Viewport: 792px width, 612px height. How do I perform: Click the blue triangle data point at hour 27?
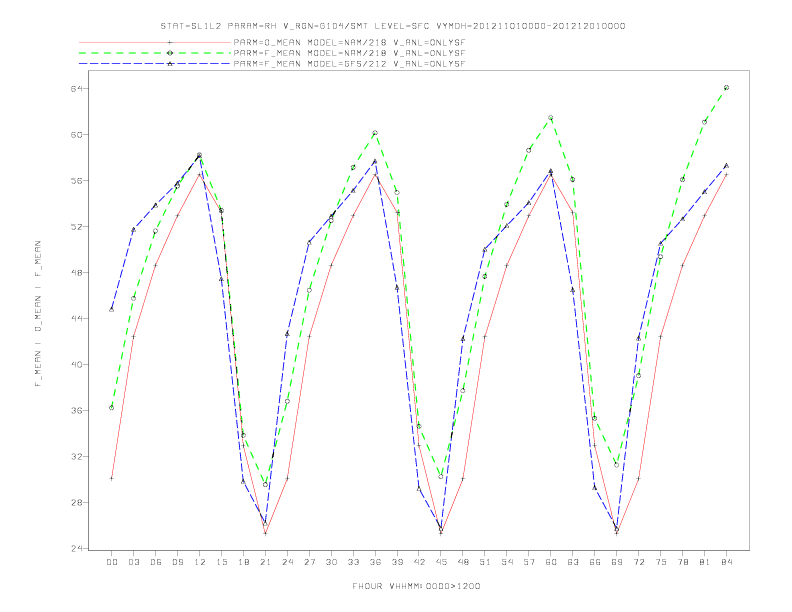(309, 243)
